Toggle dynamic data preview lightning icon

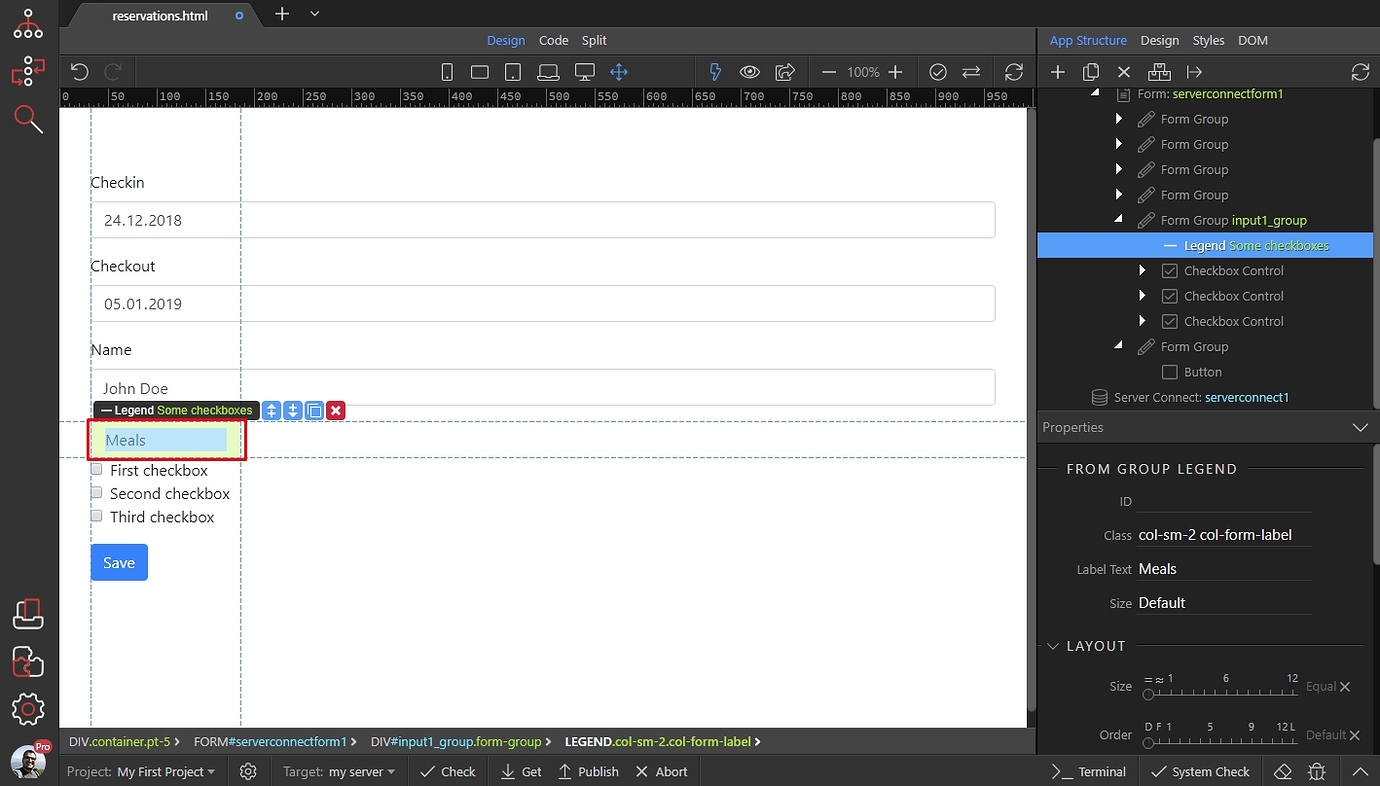pos(714,71)
